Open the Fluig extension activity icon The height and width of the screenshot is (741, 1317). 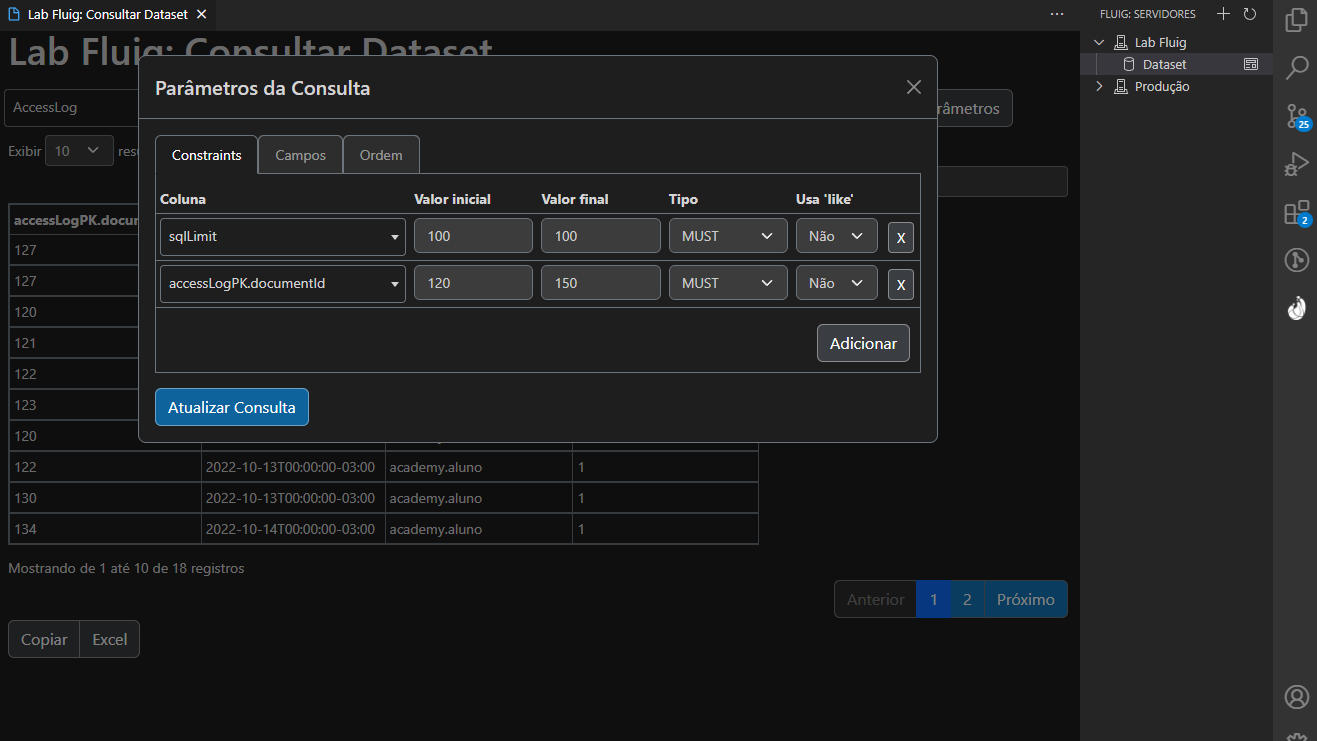coord(1297,309)
